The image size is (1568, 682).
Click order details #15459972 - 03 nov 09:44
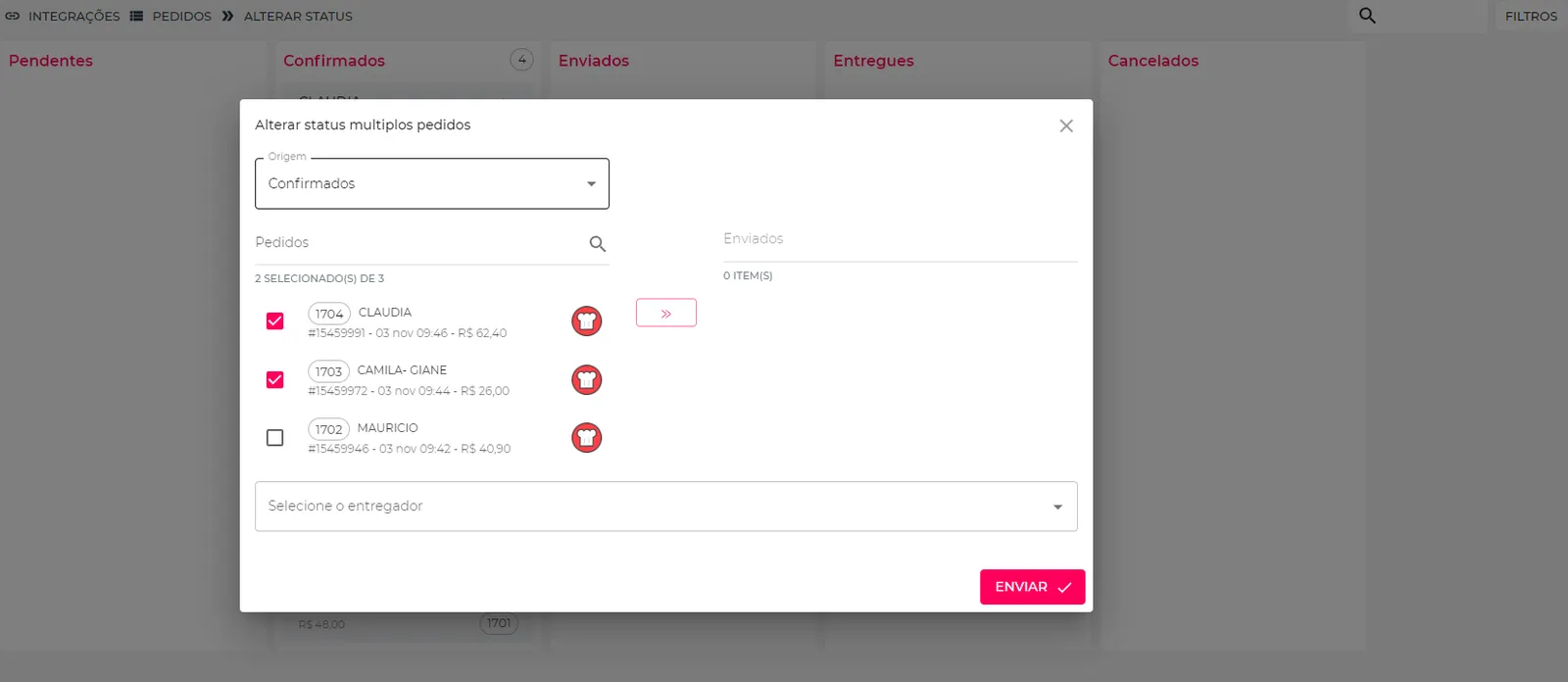409,391
